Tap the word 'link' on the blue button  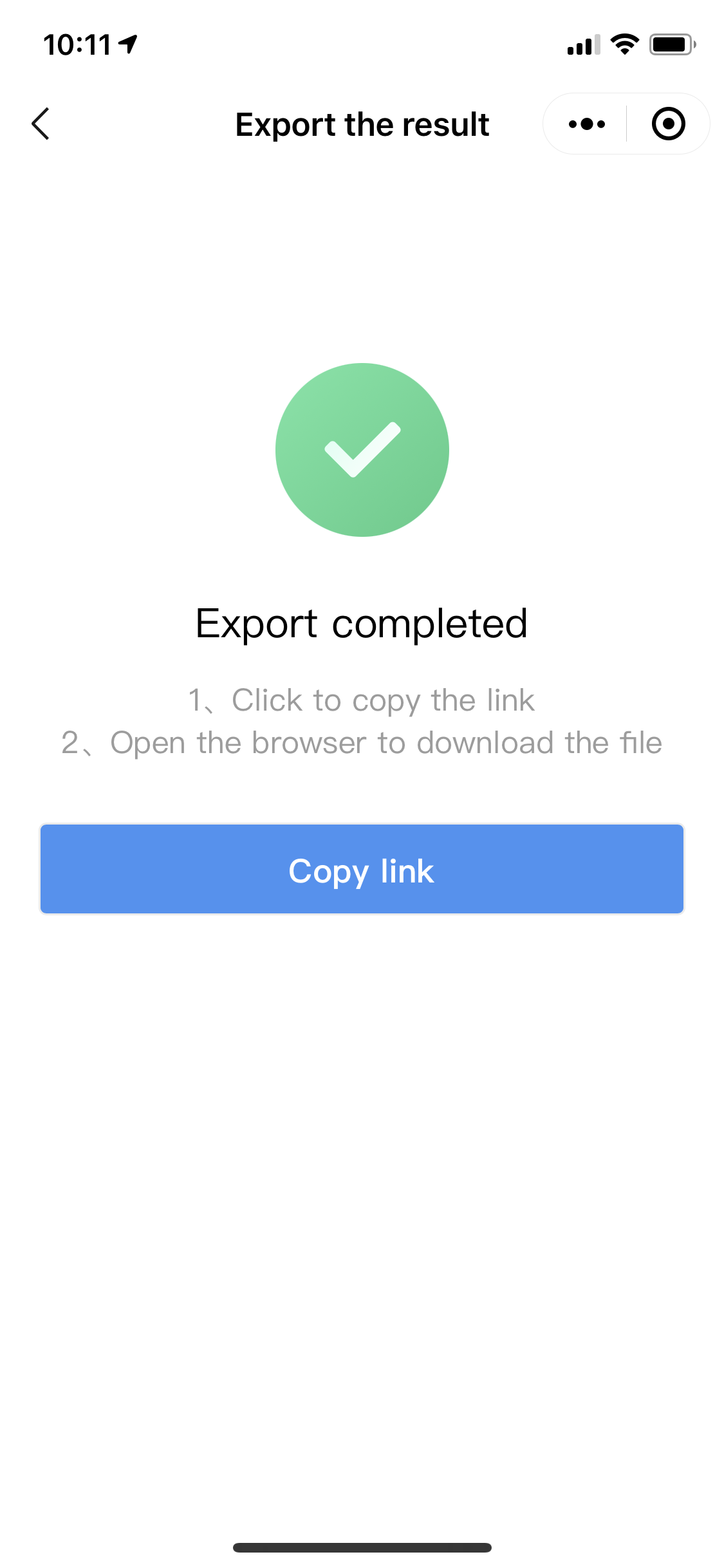[407, 871]
